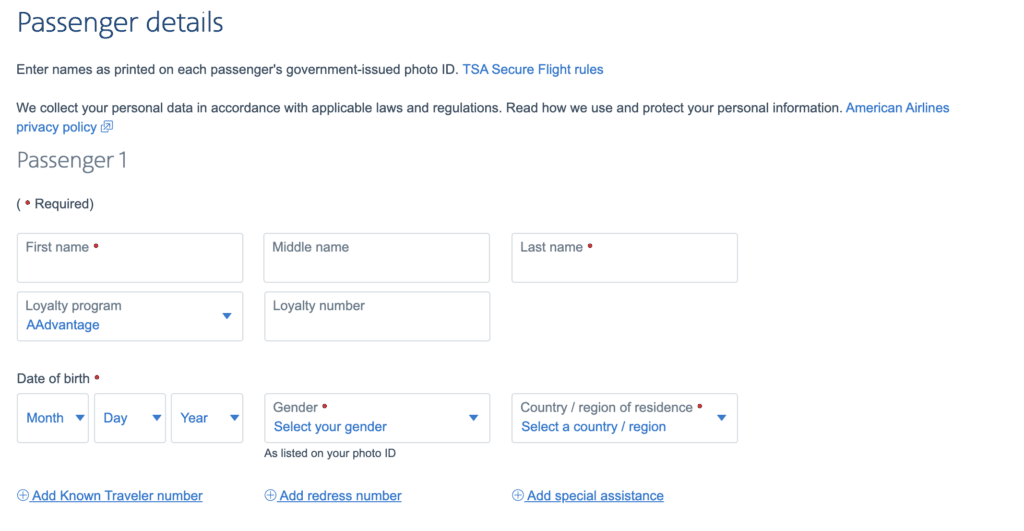
Task: Click the Add special assistance link
Action: click(x=595, y=496)
